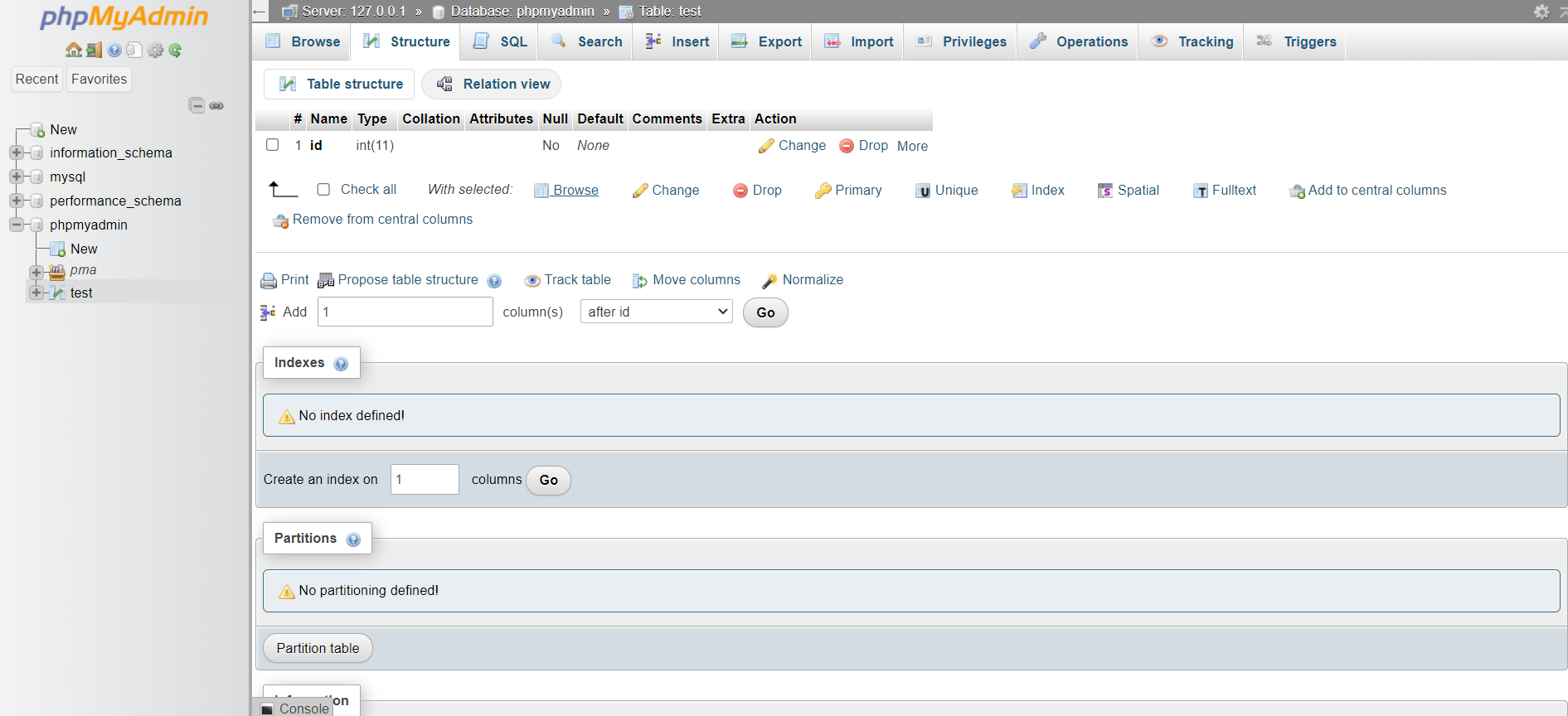Click the Move columns icon
This screenshot has height=716, width=1568.
click(x=640, y=281)
